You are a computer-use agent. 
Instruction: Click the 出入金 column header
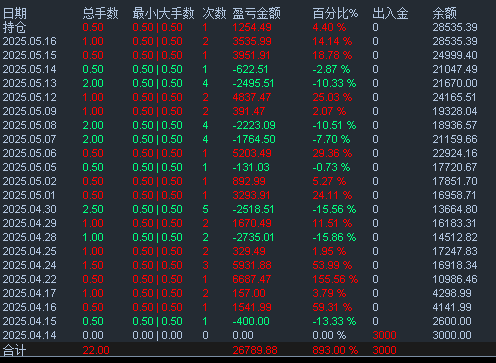[x=390, y=13]
